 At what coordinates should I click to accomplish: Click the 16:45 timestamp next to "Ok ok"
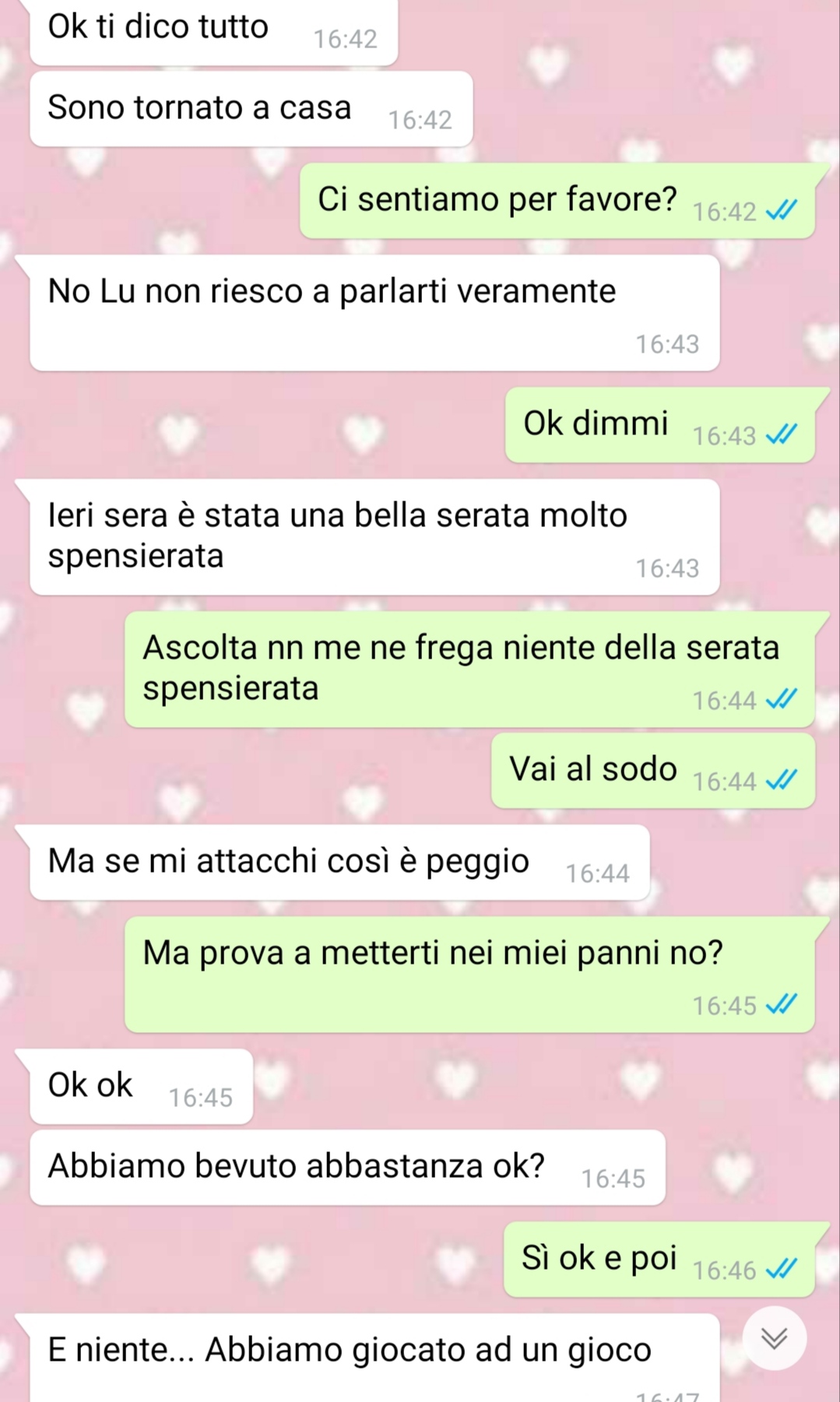tap(201, 1098)
